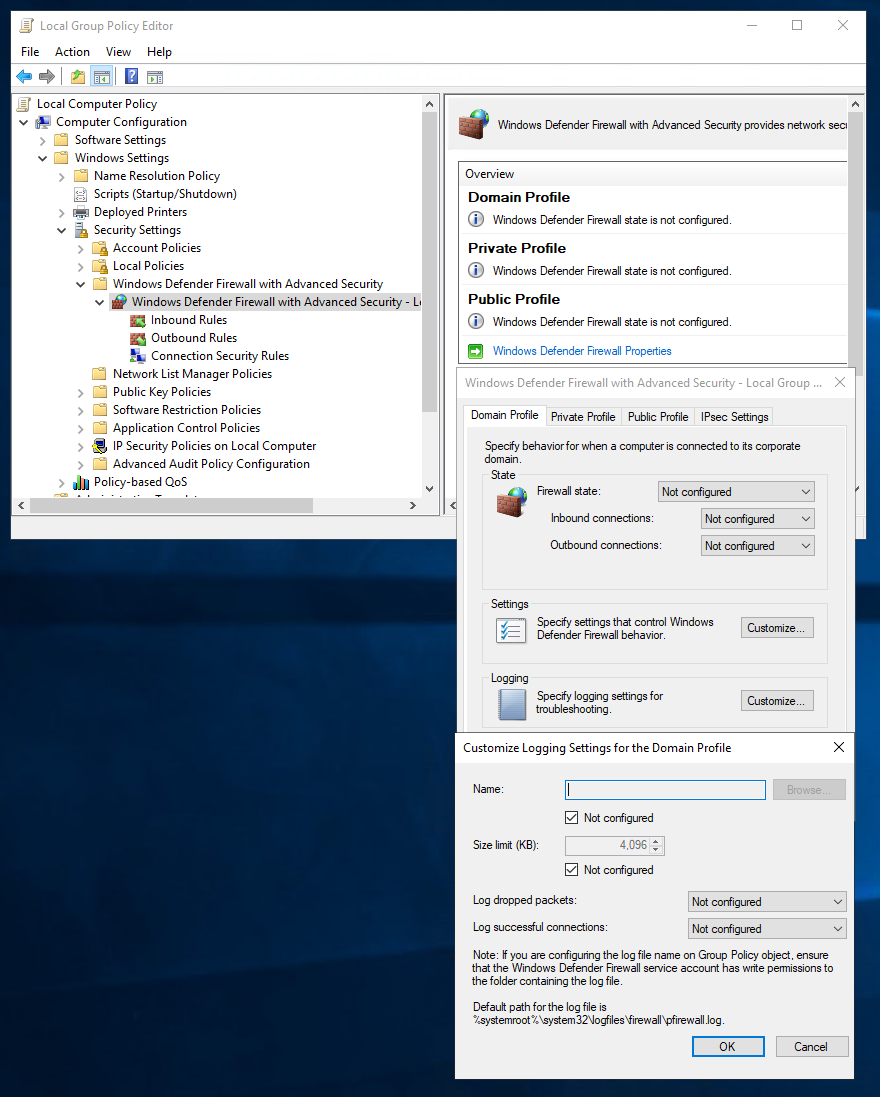The width and height of the screenshot is (880, 1097).
Task: Expand the Software Settings tree node
Action: click(43, 141)
